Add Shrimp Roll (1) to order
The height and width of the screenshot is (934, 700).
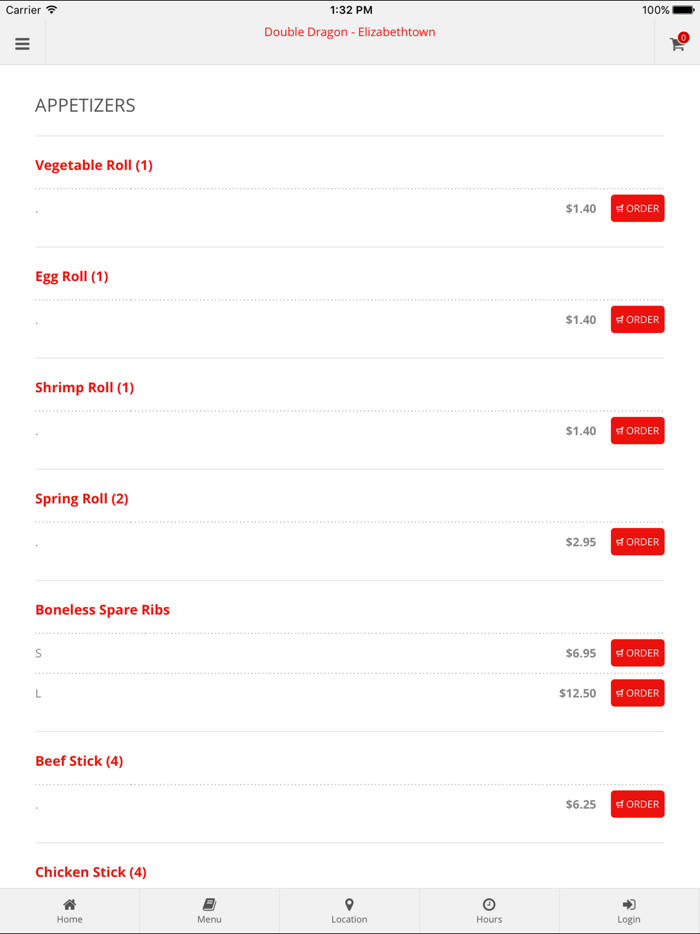(637, 431)
